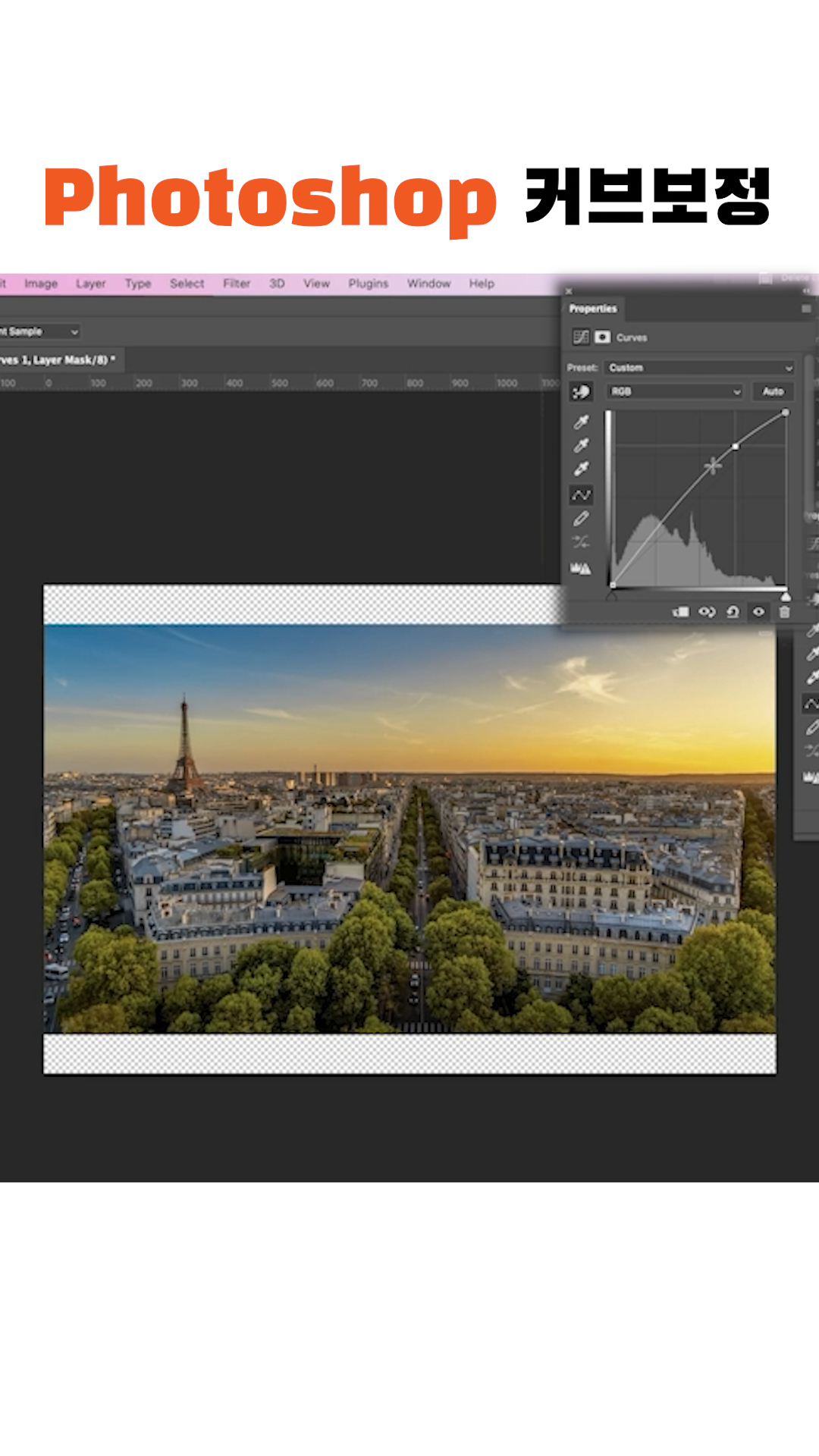Open the Help menu
This screenshot has width=819, height=1456.
482,284
